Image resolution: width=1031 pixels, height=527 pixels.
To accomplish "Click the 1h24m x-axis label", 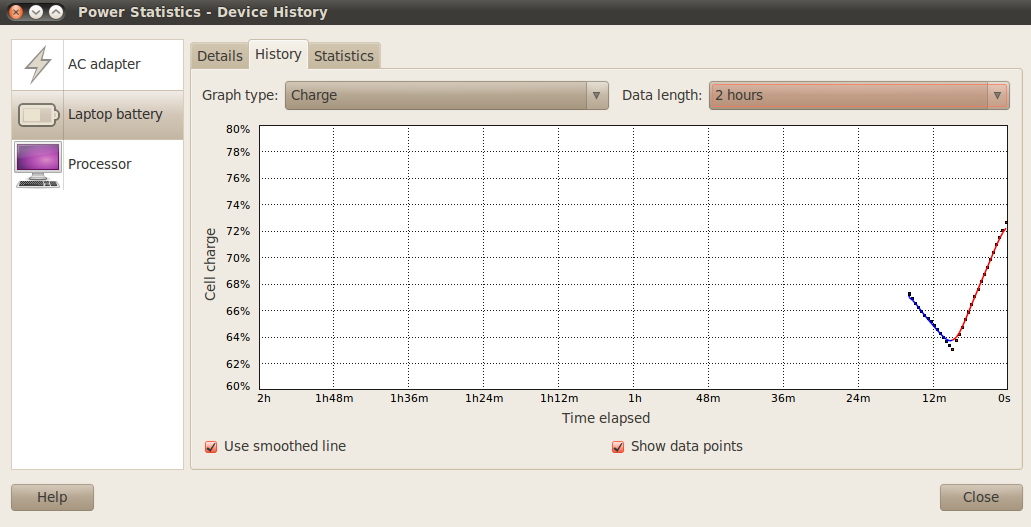I will (x=484, y=398).
